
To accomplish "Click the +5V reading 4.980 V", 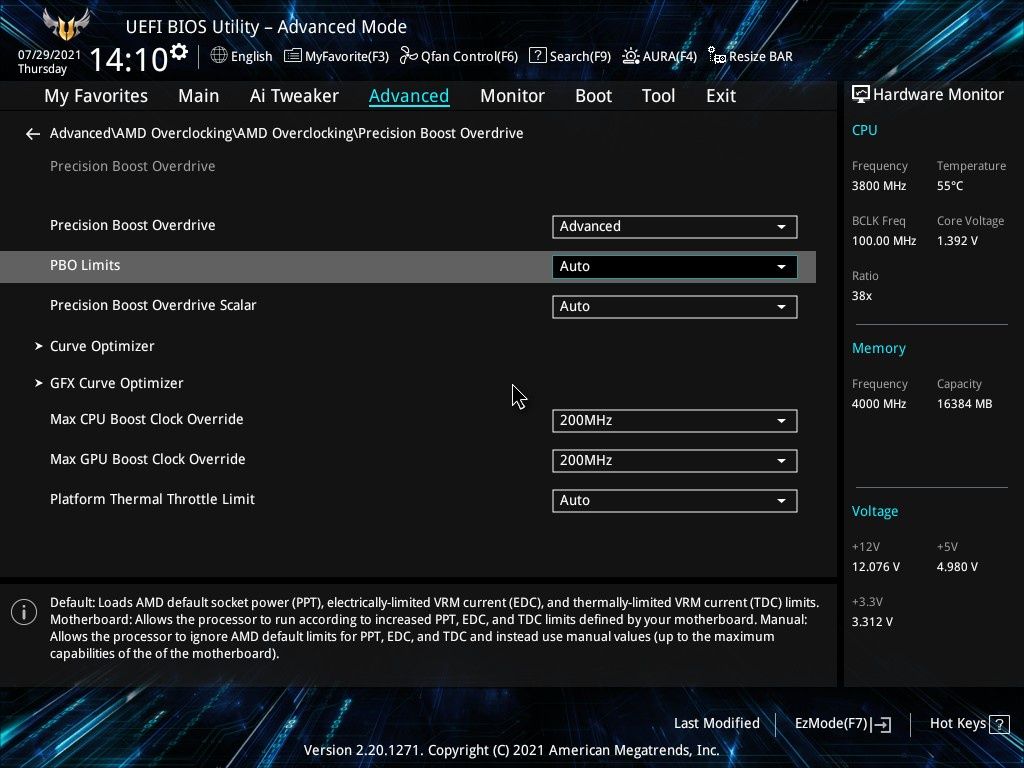I will 957,567.
